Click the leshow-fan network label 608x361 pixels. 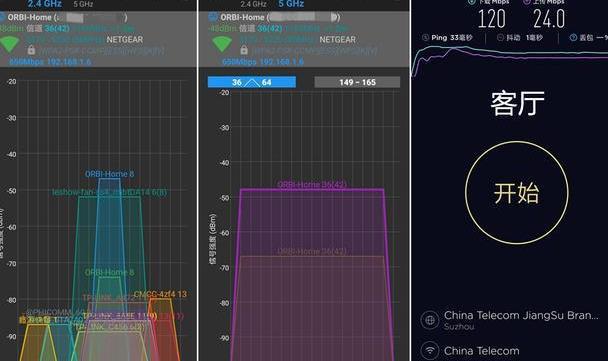109,192
